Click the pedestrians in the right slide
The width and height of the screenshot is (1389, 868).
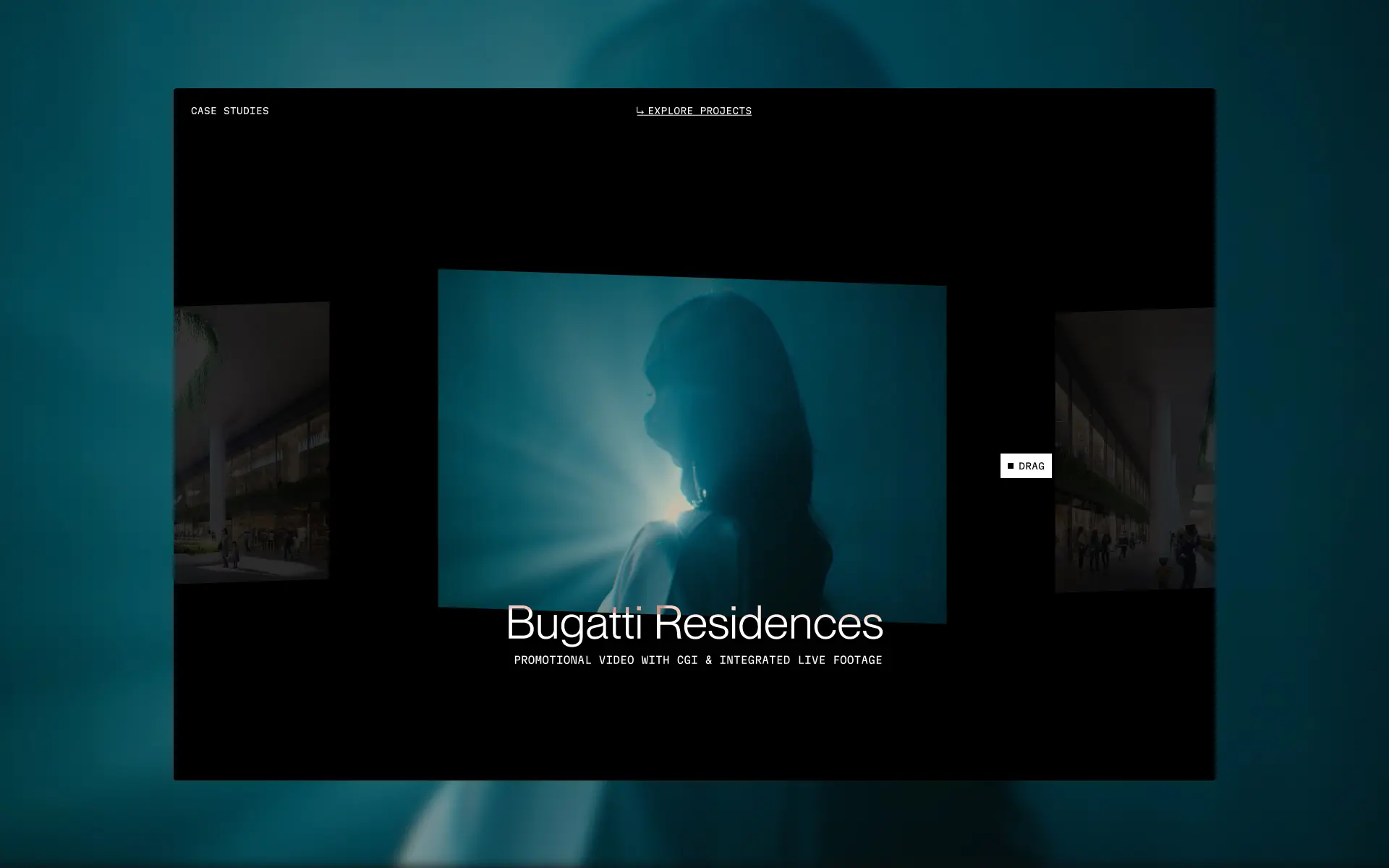1100,546
